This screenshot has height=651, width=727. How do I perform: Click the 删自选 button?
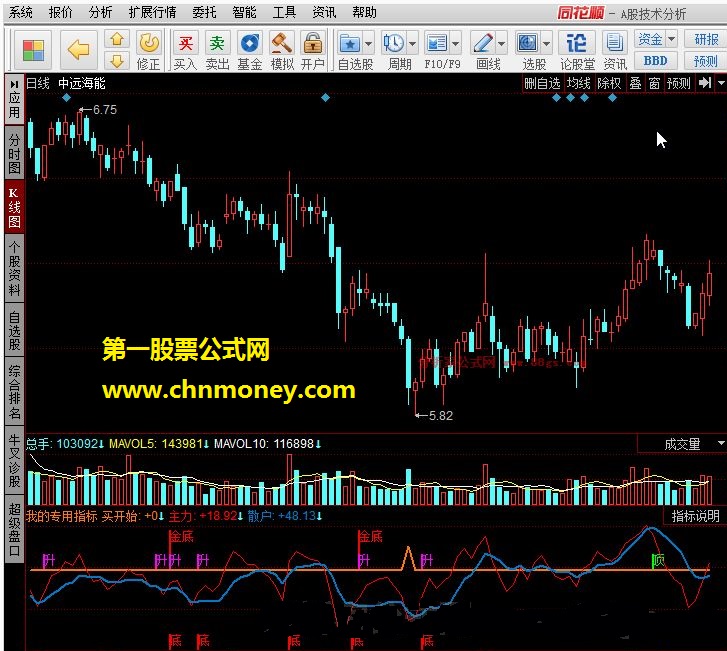[x=542, y=83]
